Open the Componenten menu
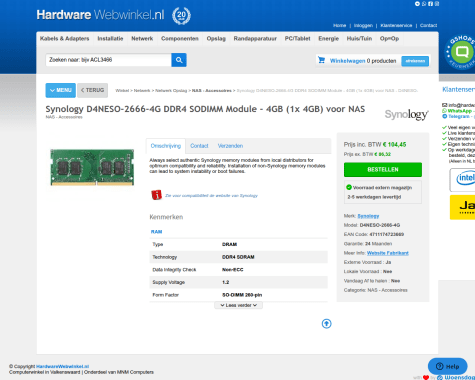 coord(180,39)
